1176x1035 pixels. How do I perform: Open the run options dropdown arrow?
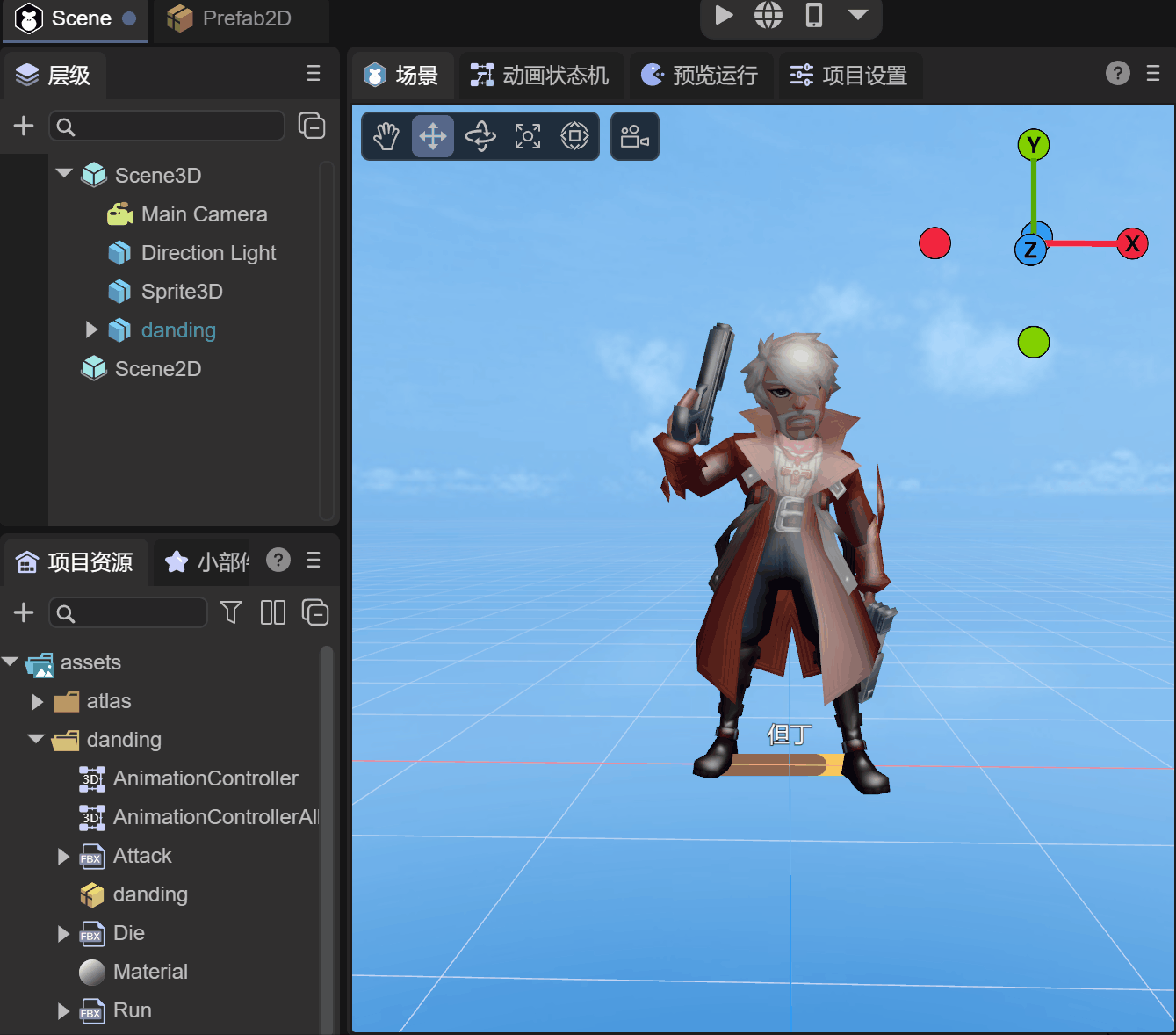point(858,15)
